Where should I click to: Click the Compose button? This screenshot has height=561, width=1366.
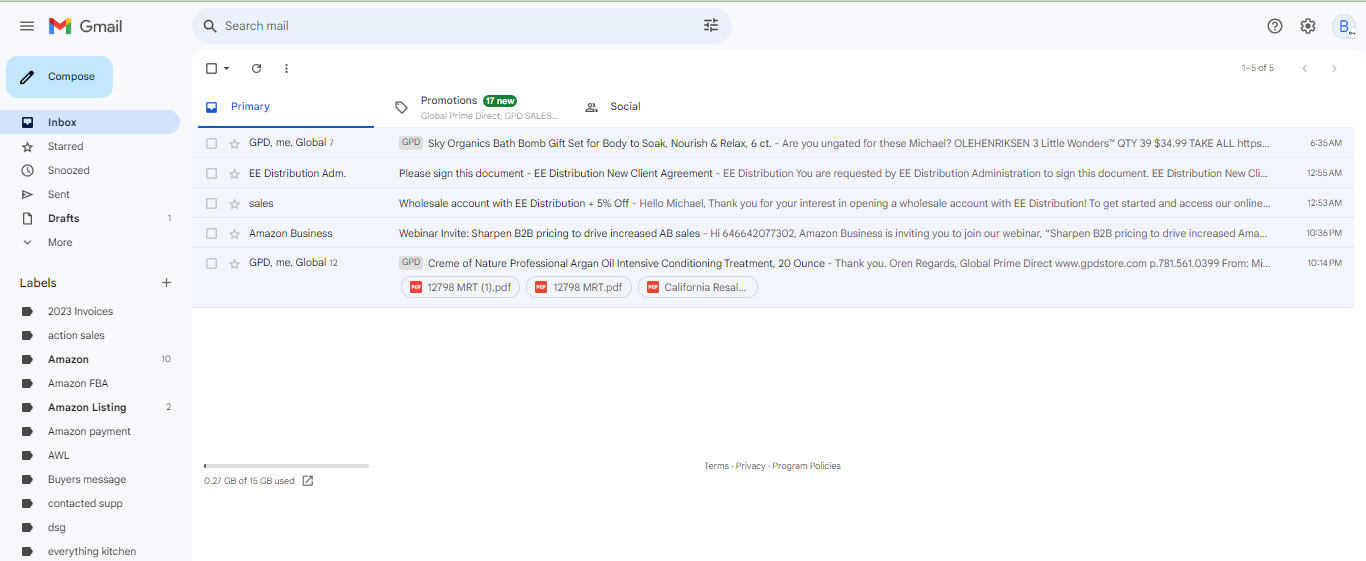coord(59,77)
